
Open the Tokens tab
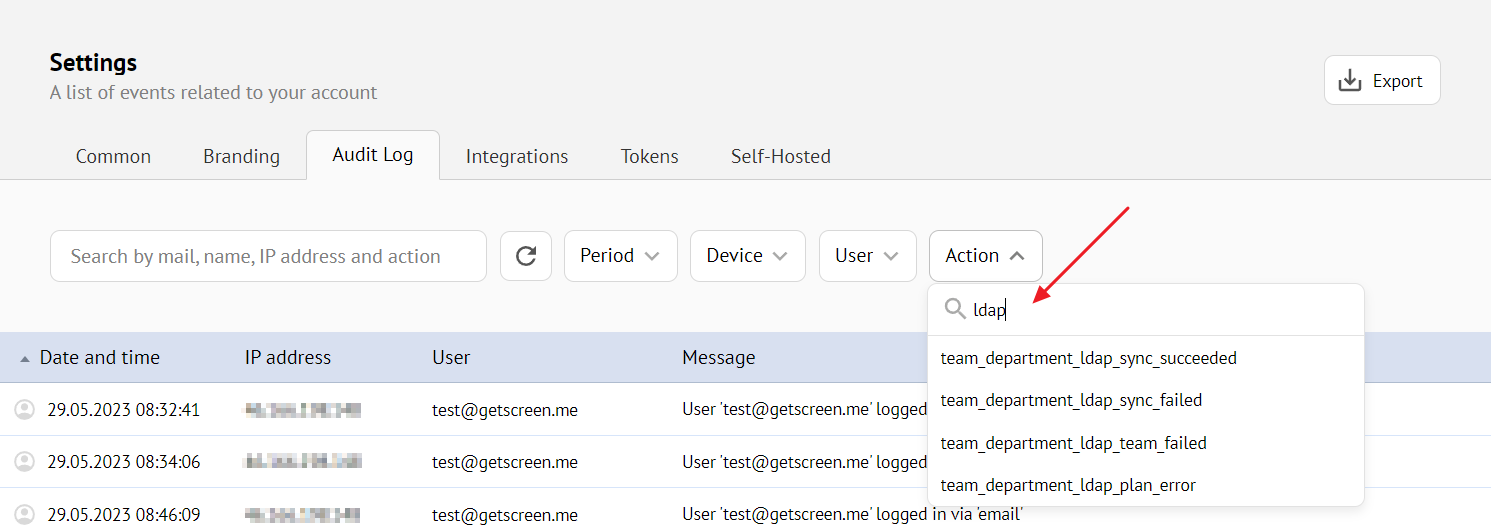(649, 157)
